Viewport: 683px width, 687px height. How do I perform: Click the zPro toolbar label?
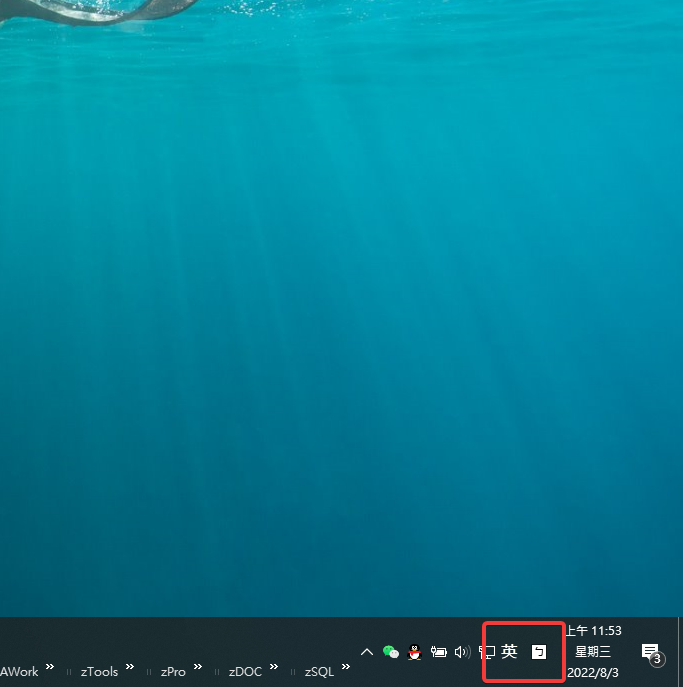[173, 672]
